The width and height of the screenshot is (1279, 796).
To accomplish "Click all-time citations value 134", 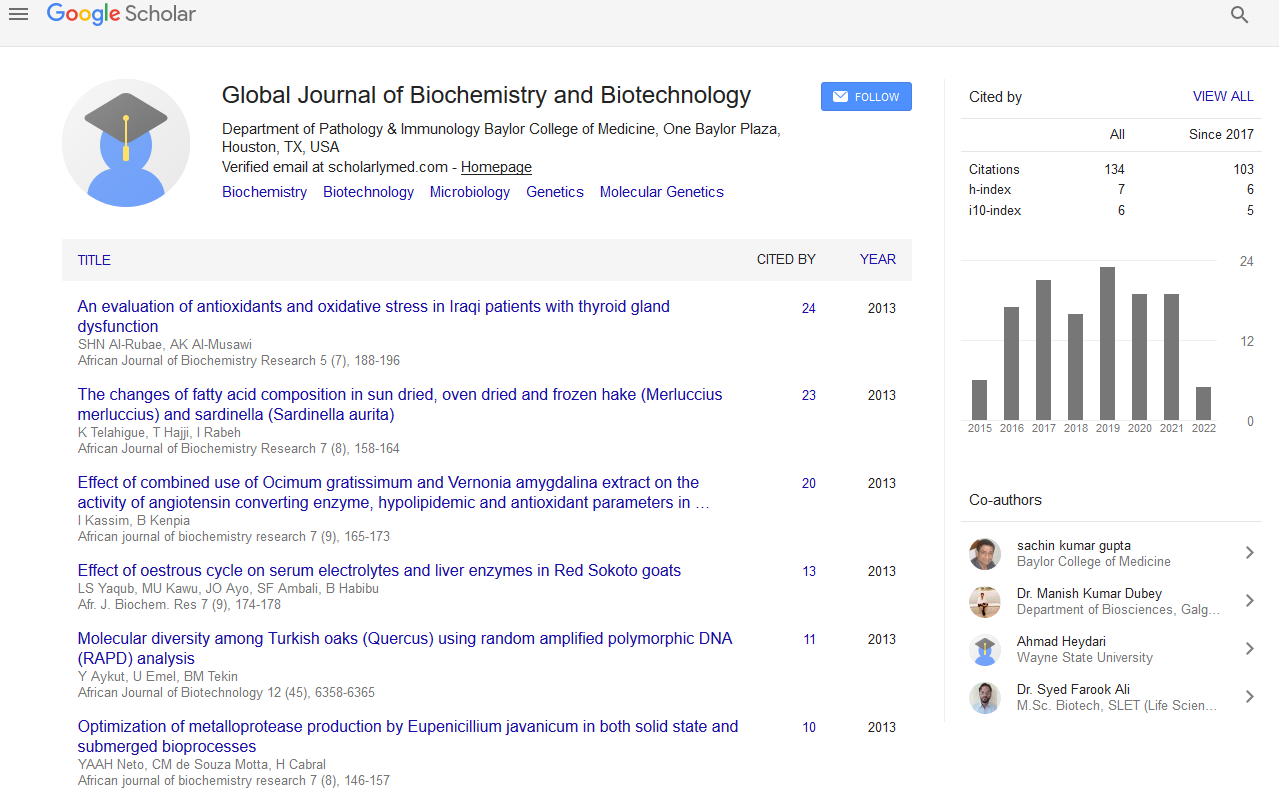I will 1114,170.
